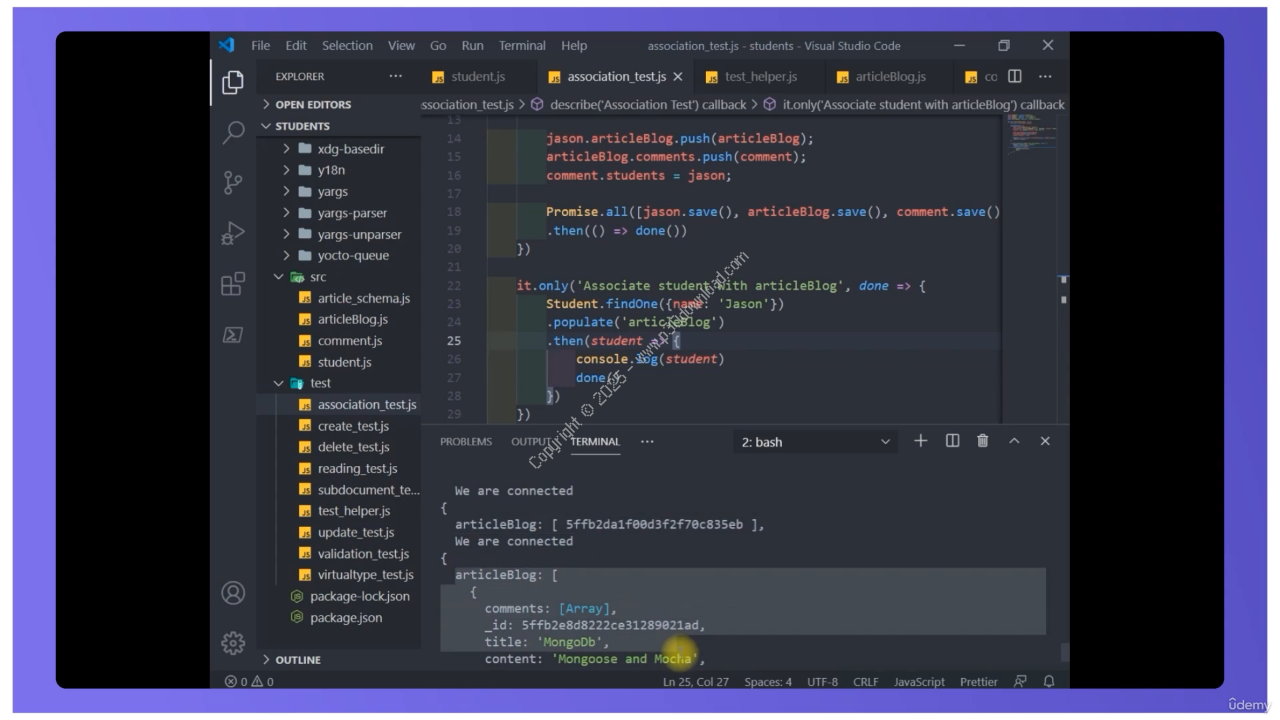Expand the OUTLINE section
The height and width of the screenshot is (720, 1280).
click(298, 660)
